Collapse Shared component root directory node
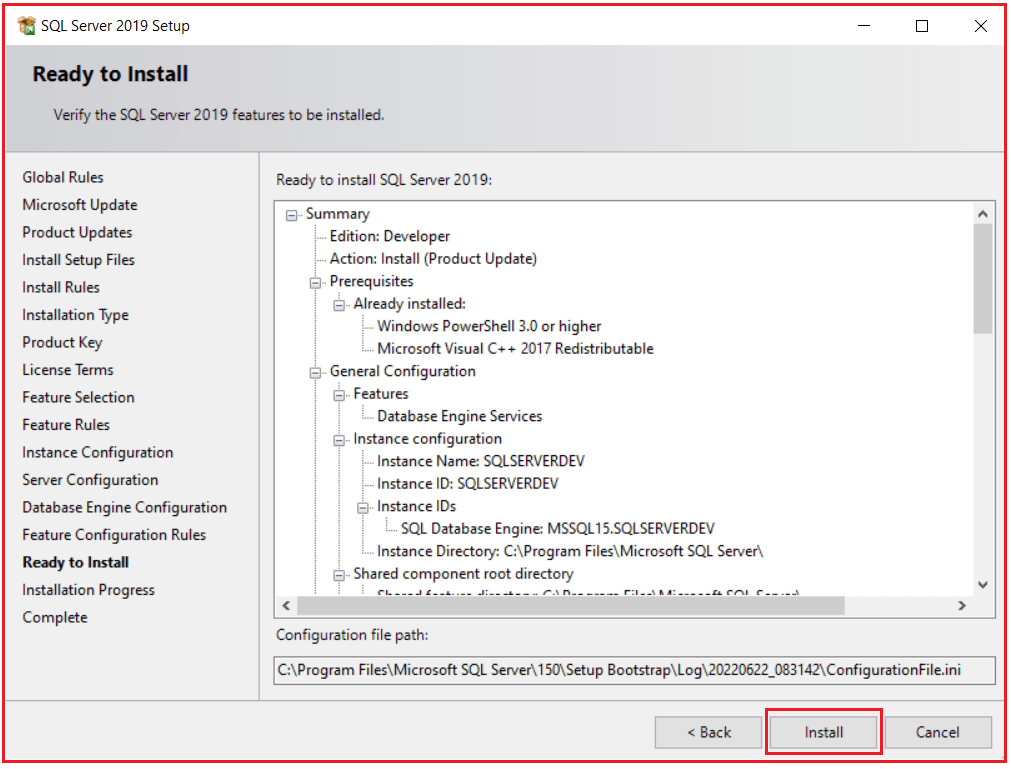The height and width of the screenshot is (769, 1011). pyautogui.click(x=339, y=575)
